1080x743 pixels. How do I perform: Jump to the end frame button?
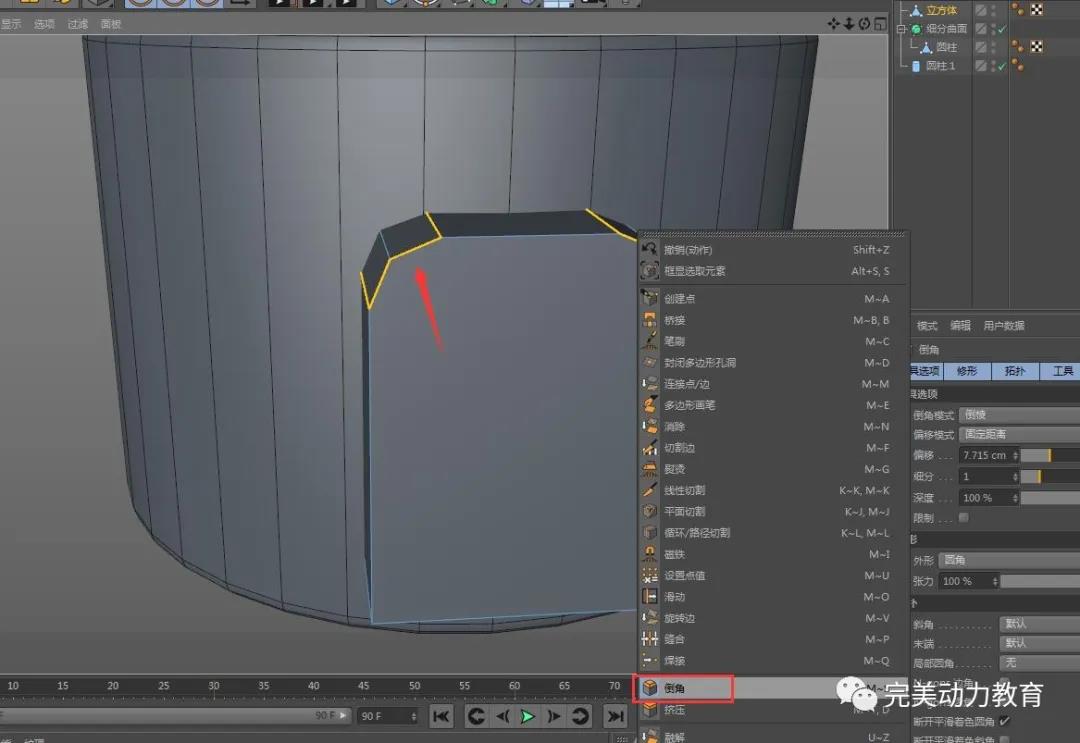616,716
